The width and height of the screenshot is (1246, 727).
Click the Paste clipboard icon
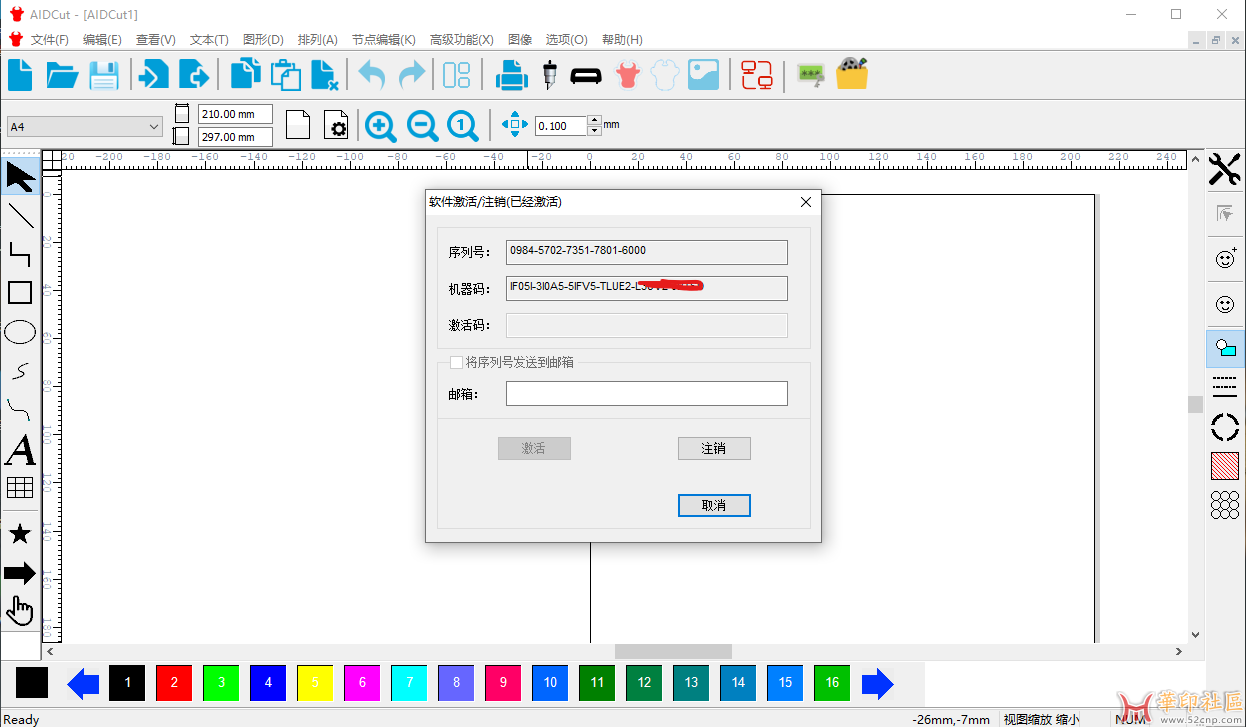pyautogui.click(x=286, y=75)
